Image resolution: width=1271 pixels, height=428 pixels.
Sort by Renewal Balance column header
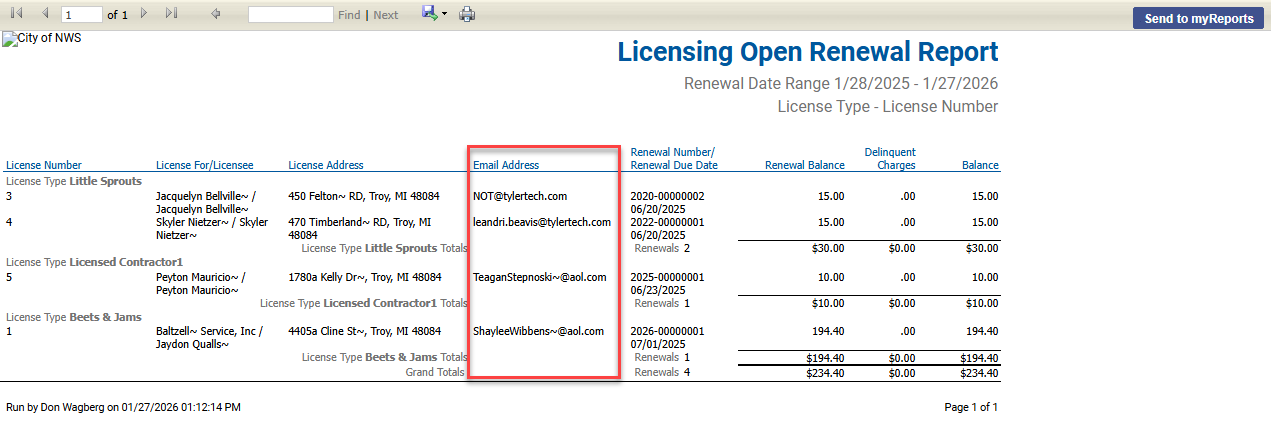(x=804, y=165)
